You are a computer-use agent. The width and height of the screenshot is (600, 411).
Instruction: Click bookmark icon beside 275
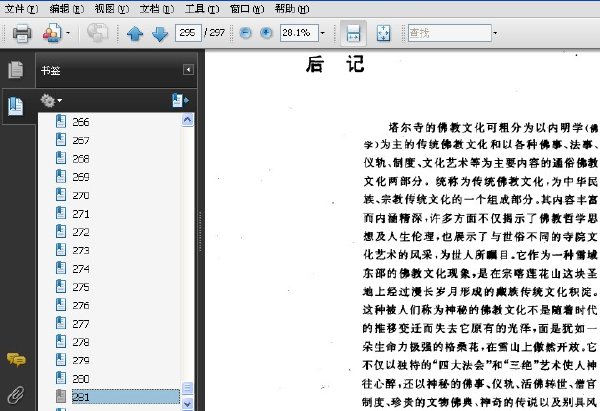click(61, 287)
